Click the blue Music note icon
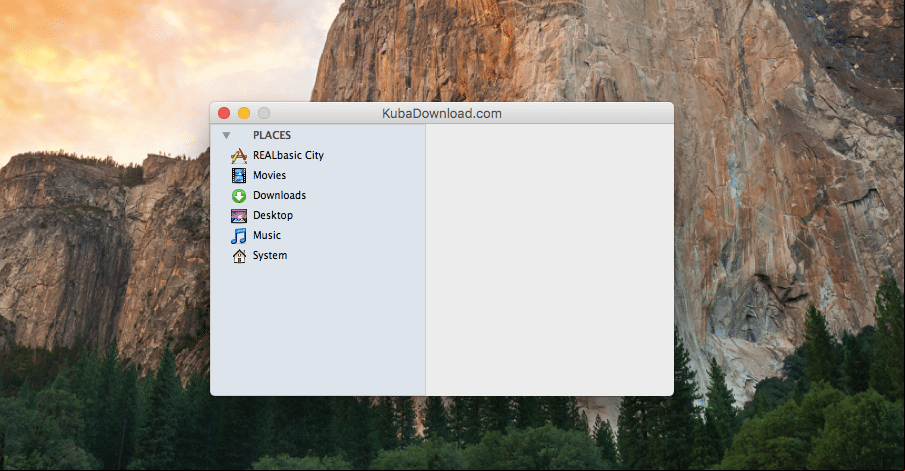Screen dimensions: 905x471 [238, 236]
